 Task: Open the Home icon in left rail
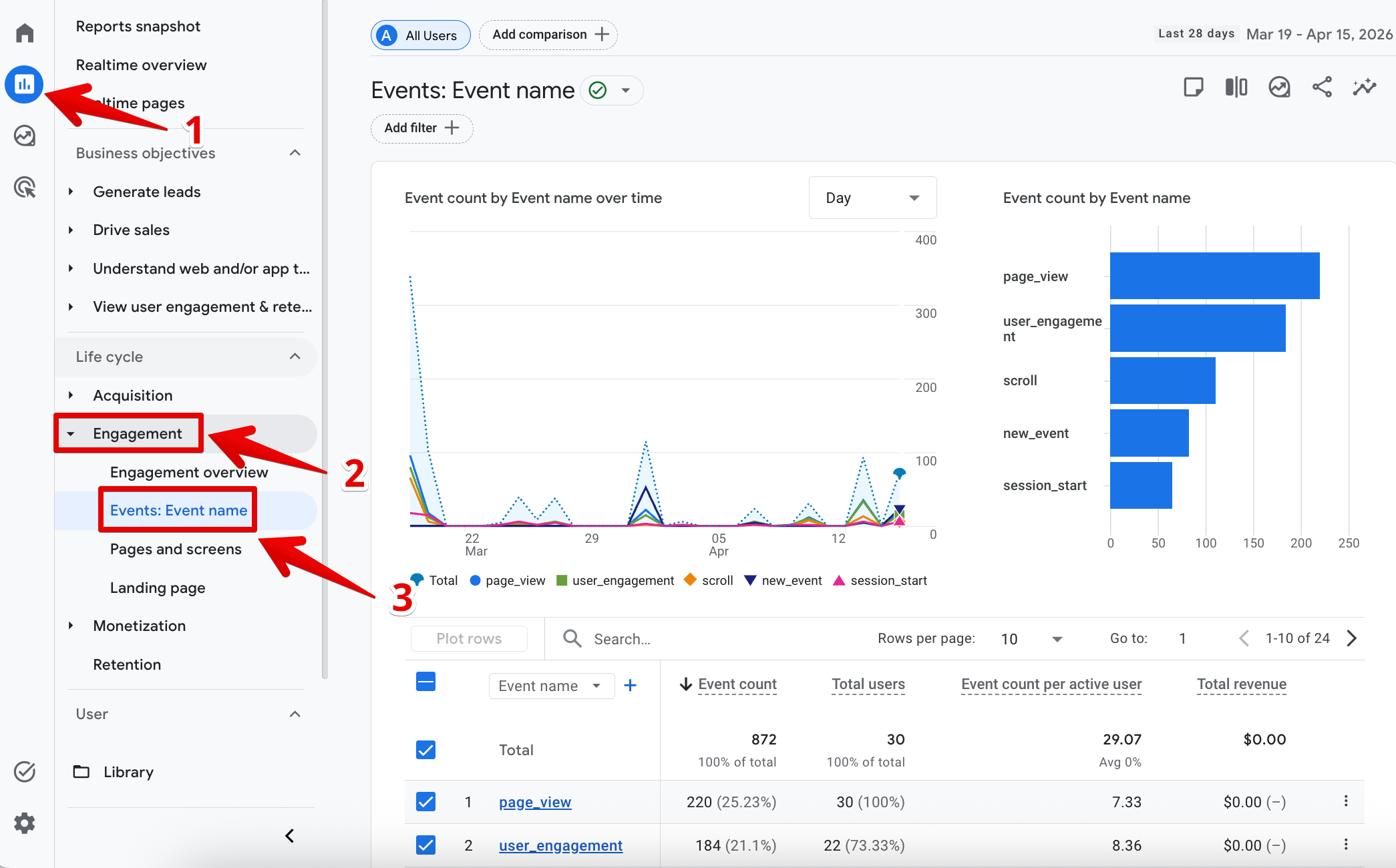pyautogui.click(x=25, y=33)
